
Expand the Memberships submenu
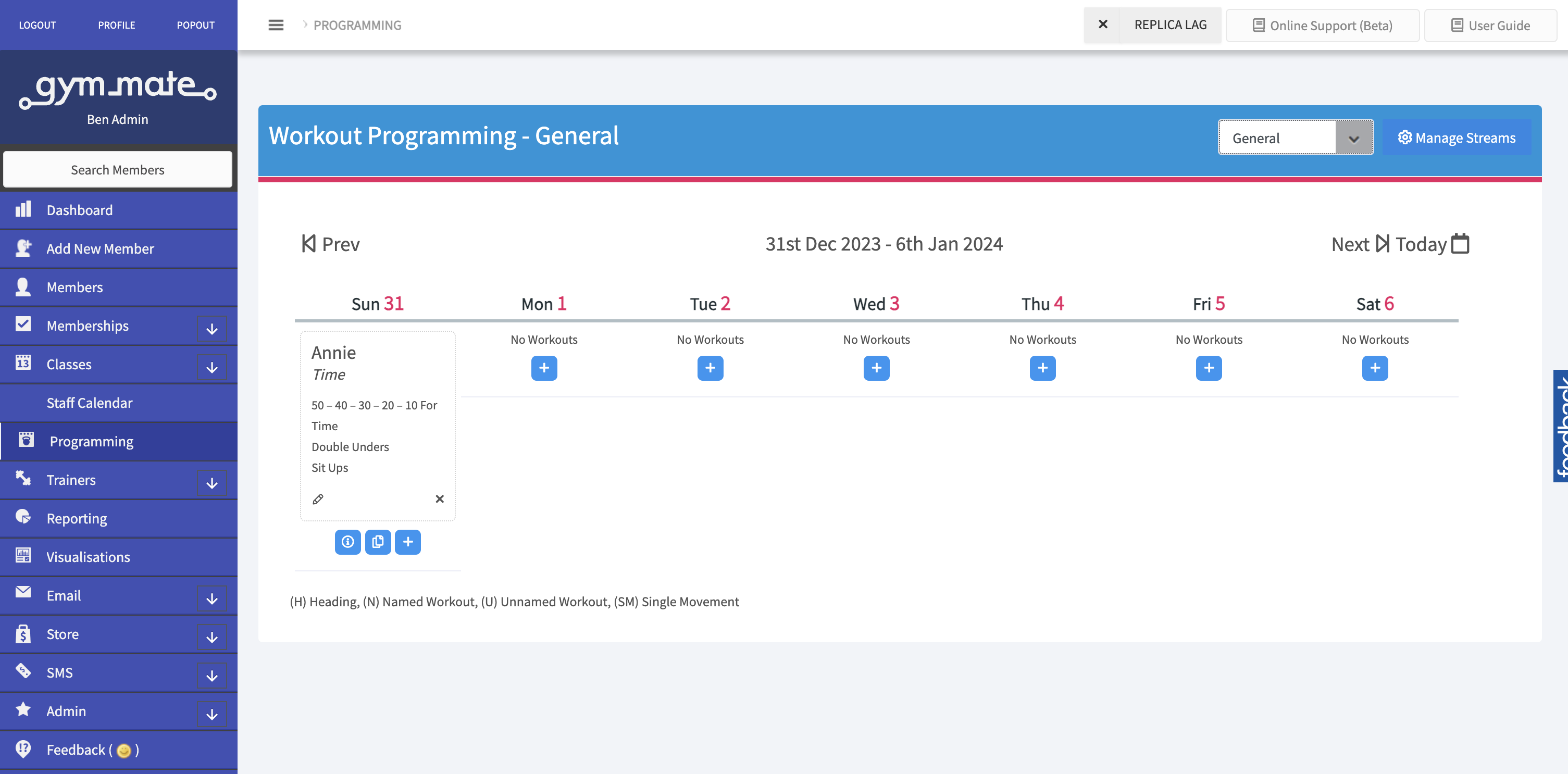pyautogui.click(x=211, y=329)
